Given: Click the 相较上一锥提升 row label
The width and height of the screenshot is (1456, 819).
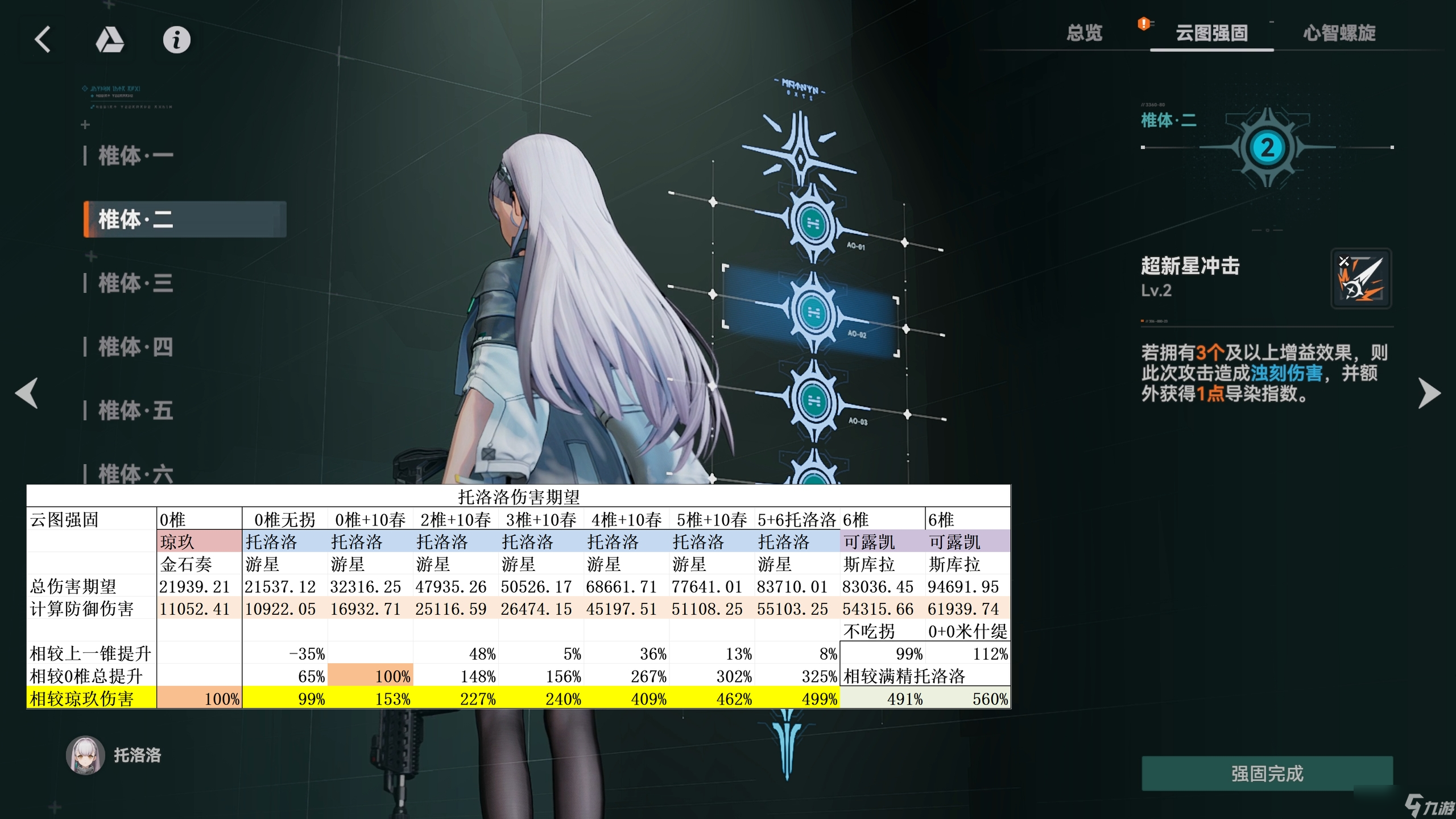Looking at the screenshot, I should (x=90, y=653).
